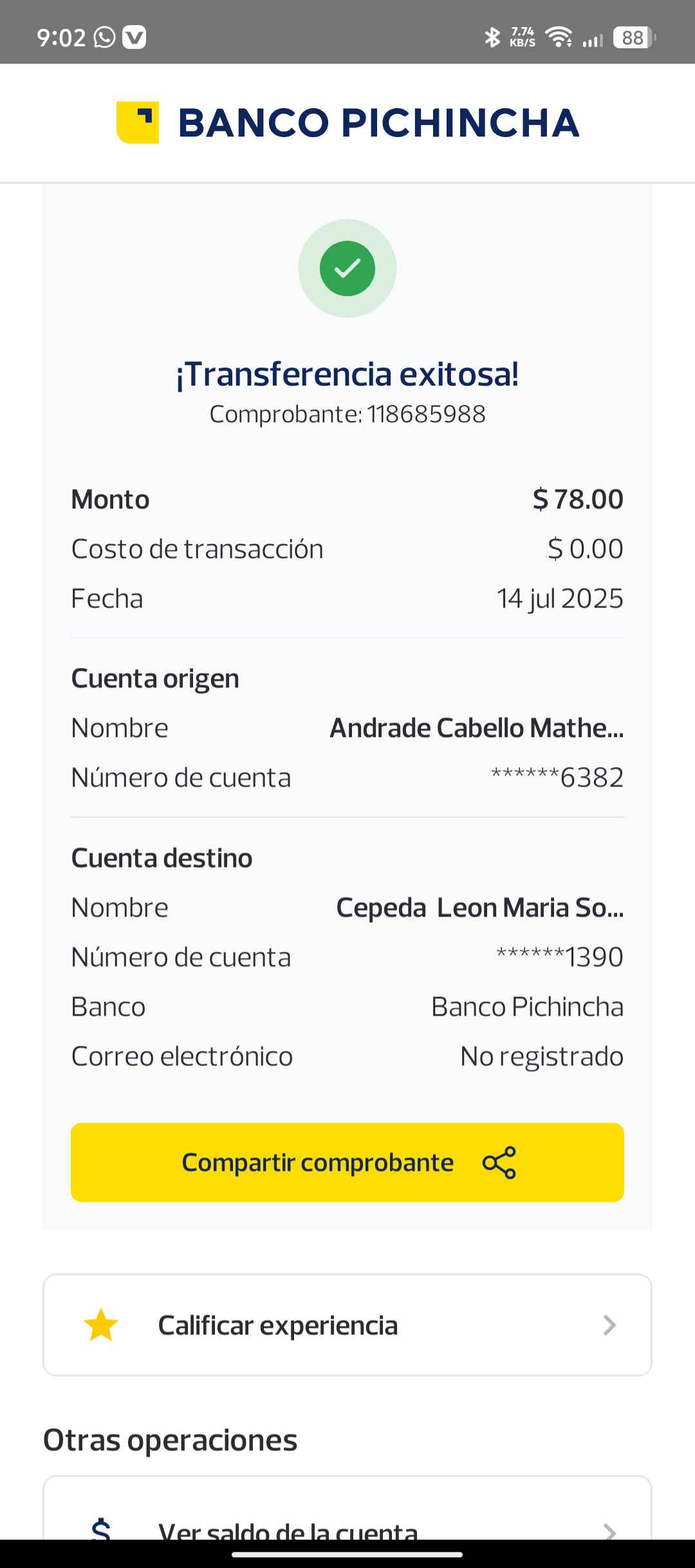Image resolution: width=695 pixels, height=1568 pixels.
Task: Tap the Banco Pichincha yellow logo icon
Action: tap(137, 122)
